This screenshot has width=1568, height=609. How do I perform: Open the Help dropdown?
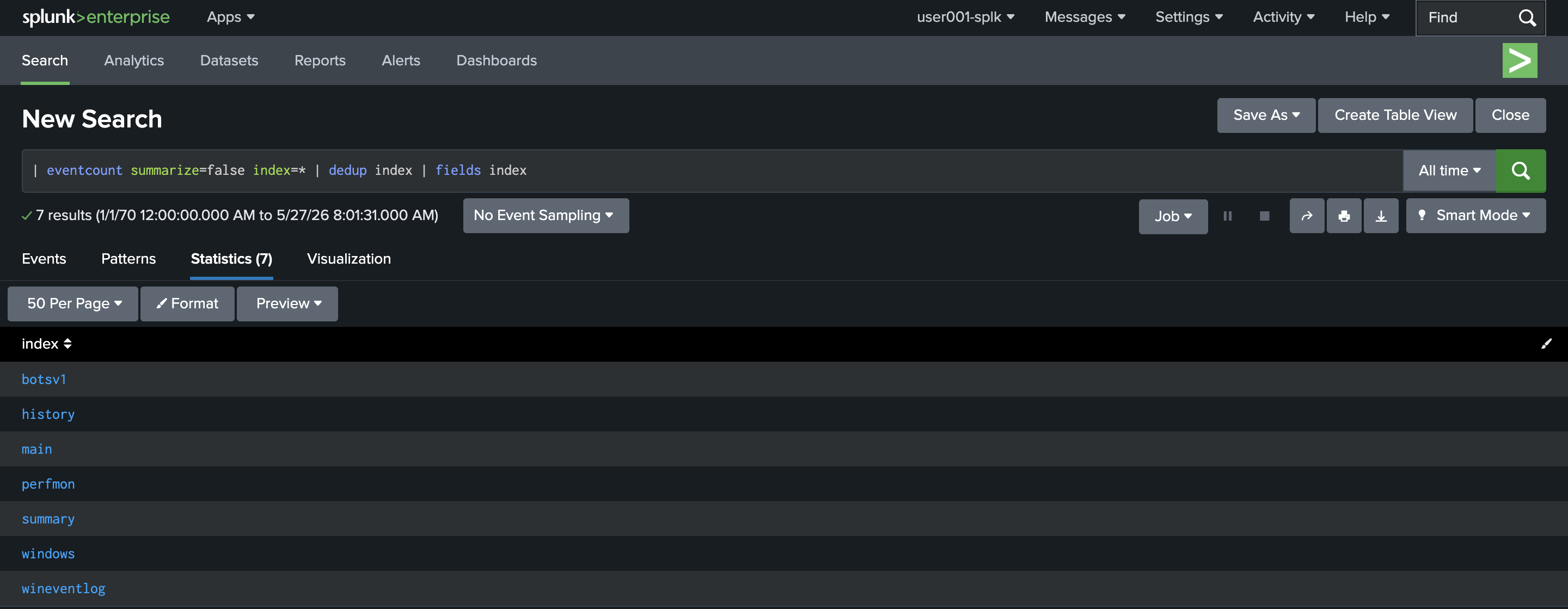click(x=1367, y=17)
